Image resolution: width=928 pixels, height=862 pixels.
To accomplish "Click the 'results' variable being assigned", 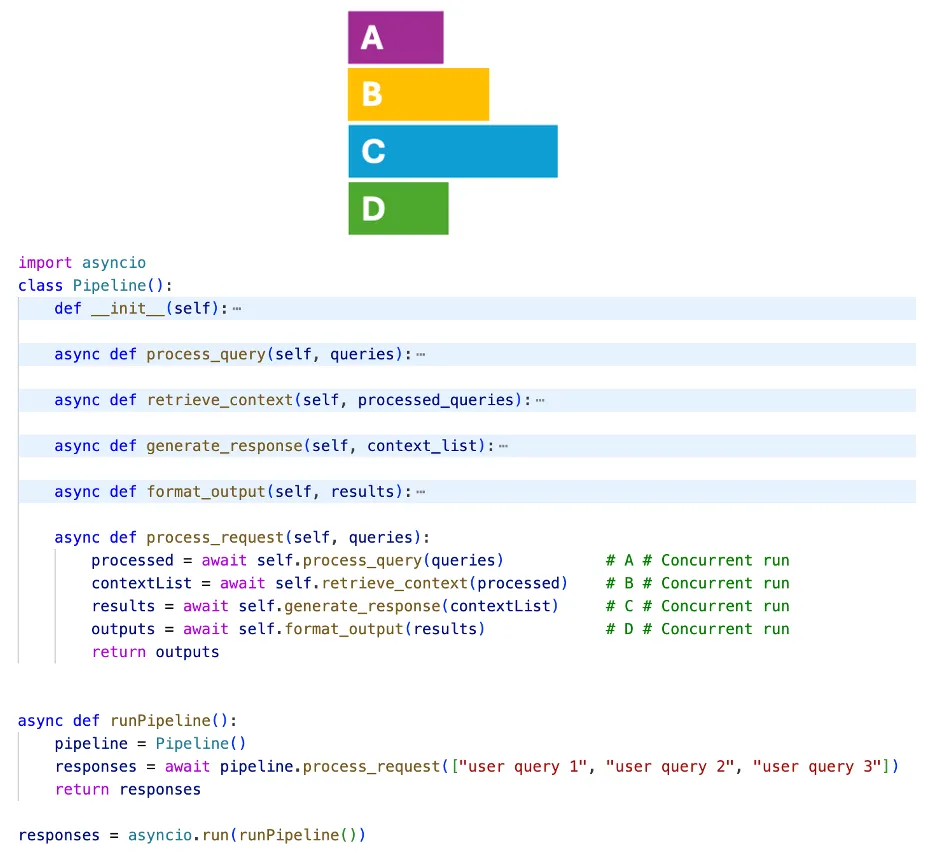I will coord(123,606).
